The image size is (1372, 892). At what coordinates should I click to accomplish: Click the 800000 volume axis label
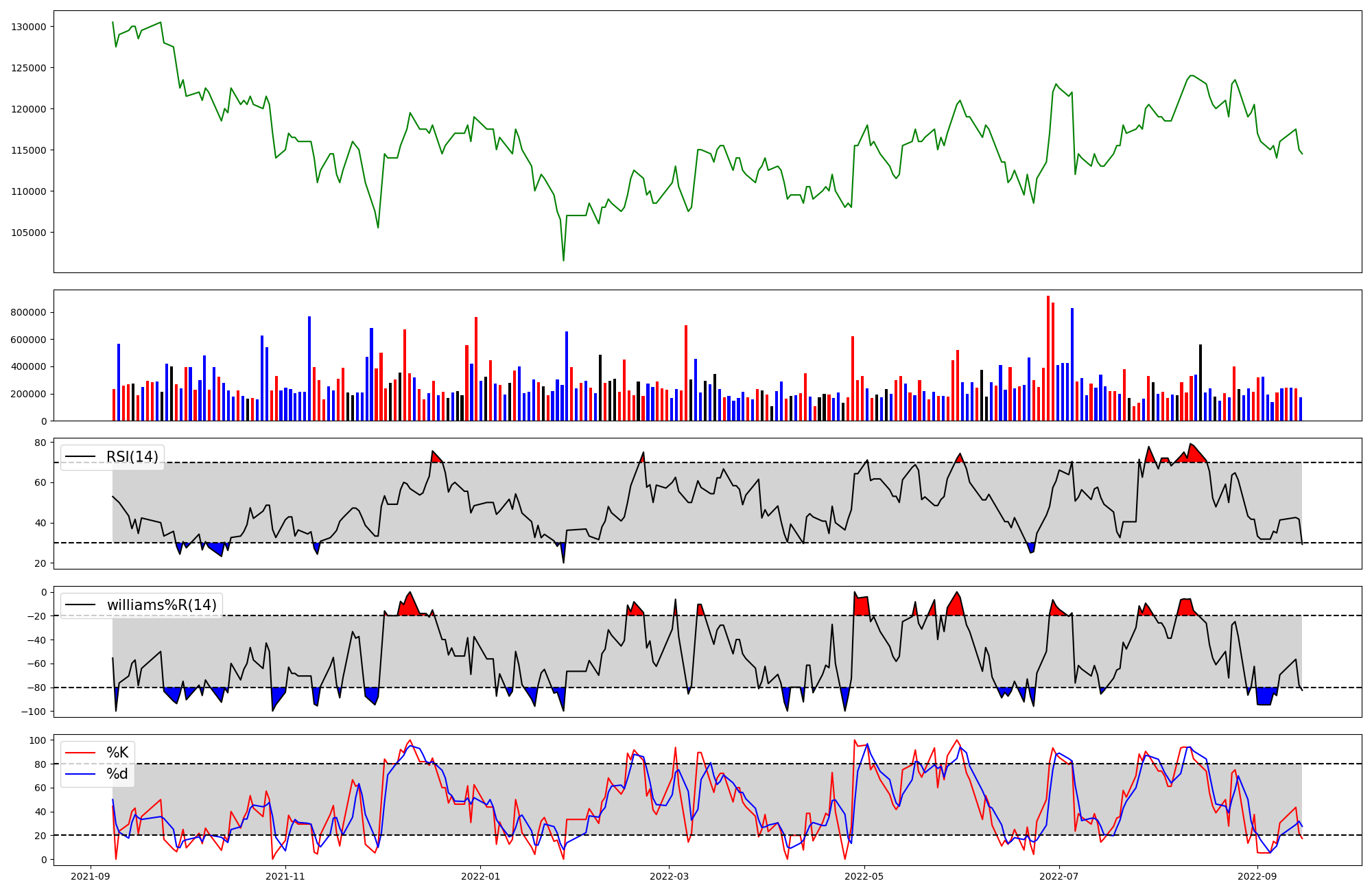pos(28,312)
